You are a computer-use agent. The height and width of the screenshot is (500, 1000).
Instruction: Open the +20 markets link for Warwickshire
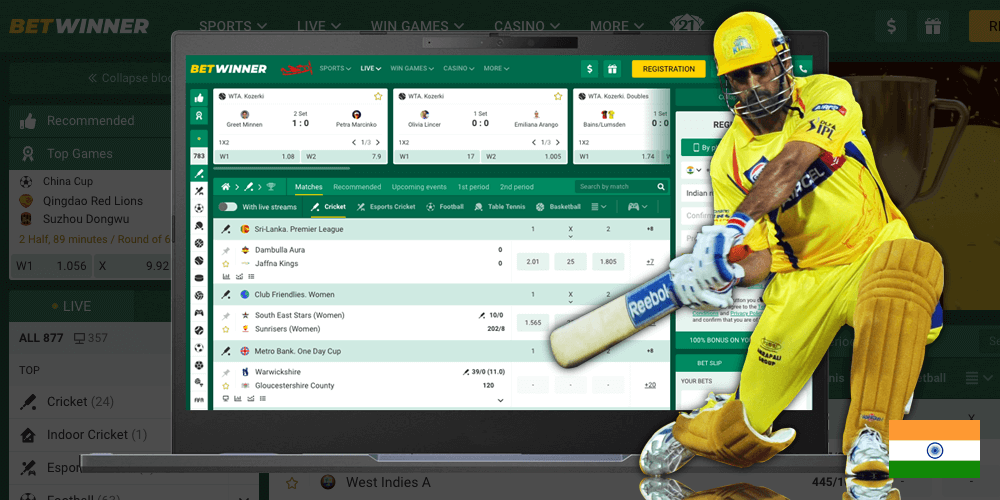[x=650, y=385]
